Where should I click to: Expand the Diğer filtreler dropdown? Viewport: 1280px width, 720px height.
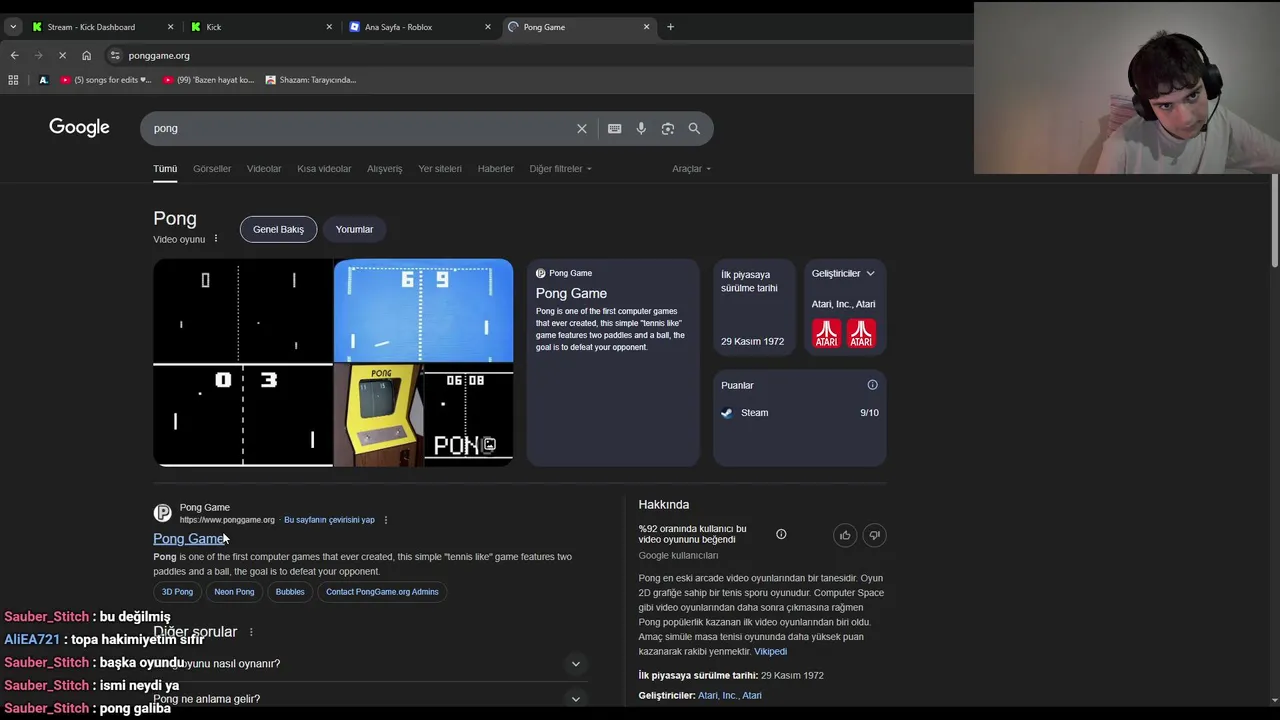pos(560,169)
